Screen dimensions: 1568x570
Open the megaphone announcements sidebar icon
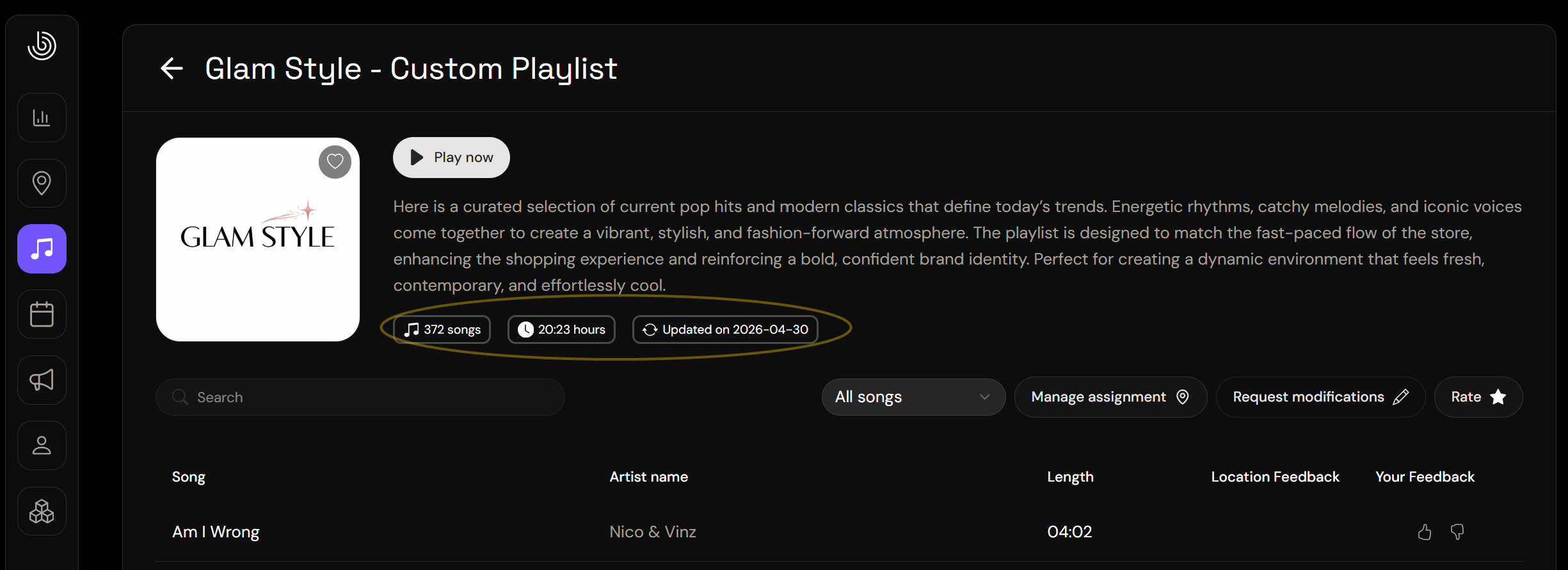[42, 380]
